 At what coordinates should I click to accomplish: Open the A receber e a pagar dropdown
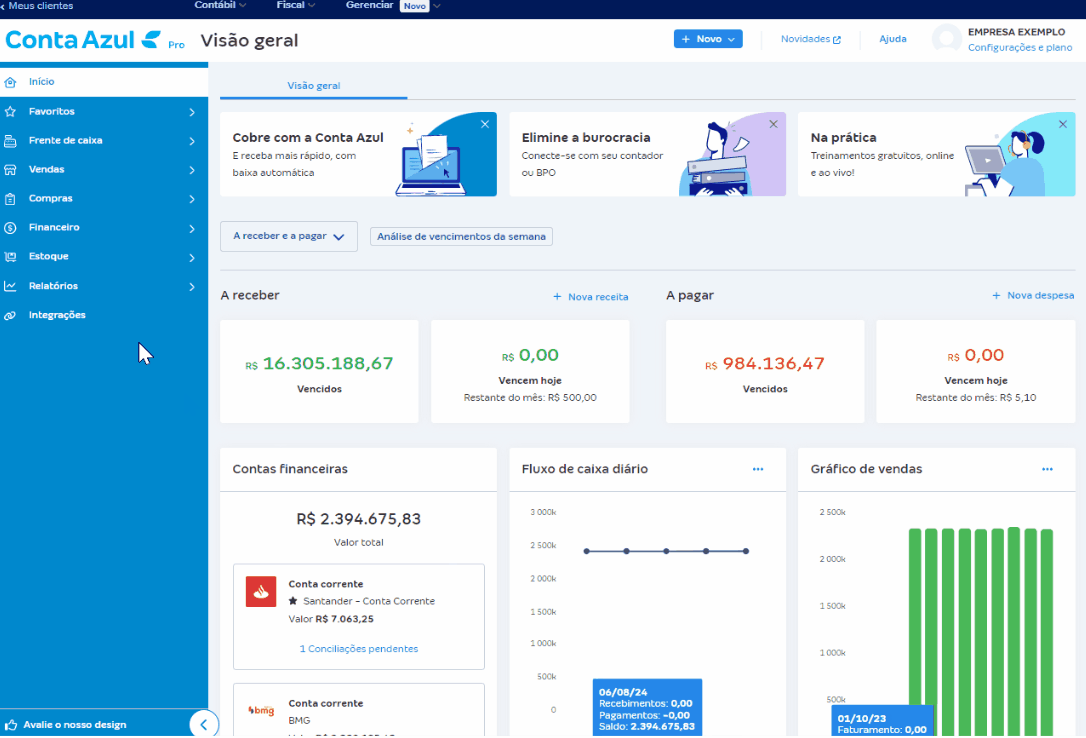coord(289,236)
